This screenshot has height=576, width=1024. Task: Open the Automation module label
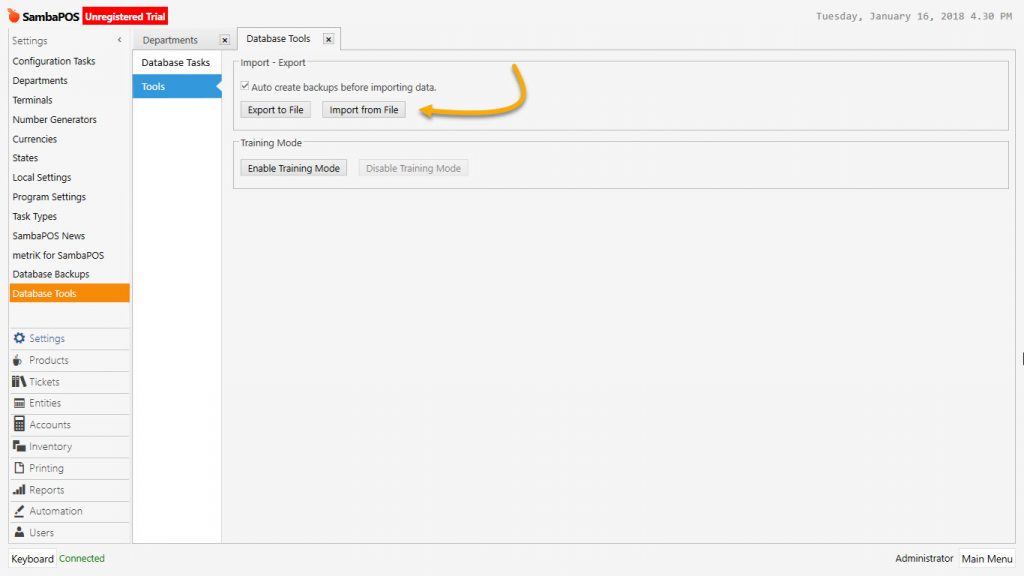(56, 511)
